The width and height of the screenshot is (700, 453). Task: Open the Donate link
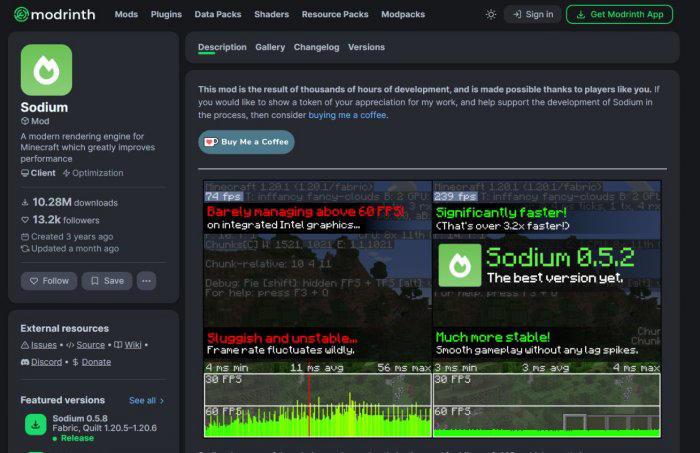pos(92,362)
